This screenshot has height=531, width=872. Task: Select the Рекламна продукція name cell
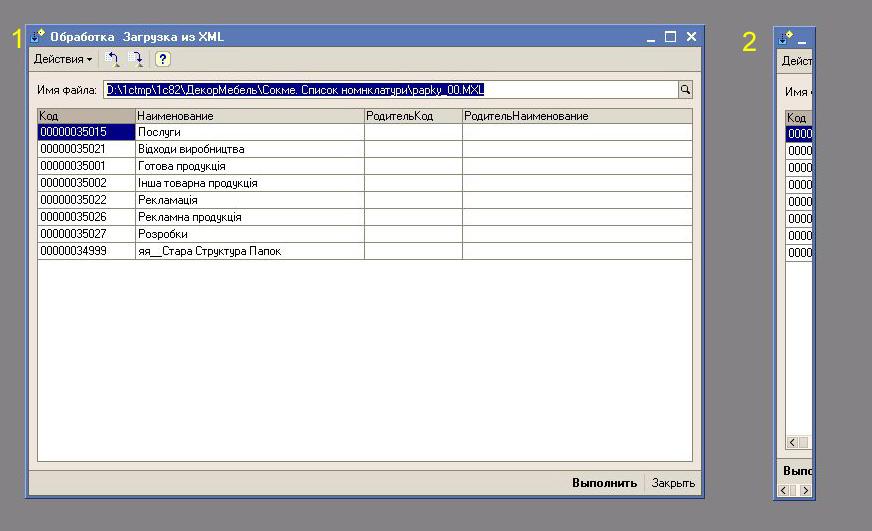coord(250,217)
